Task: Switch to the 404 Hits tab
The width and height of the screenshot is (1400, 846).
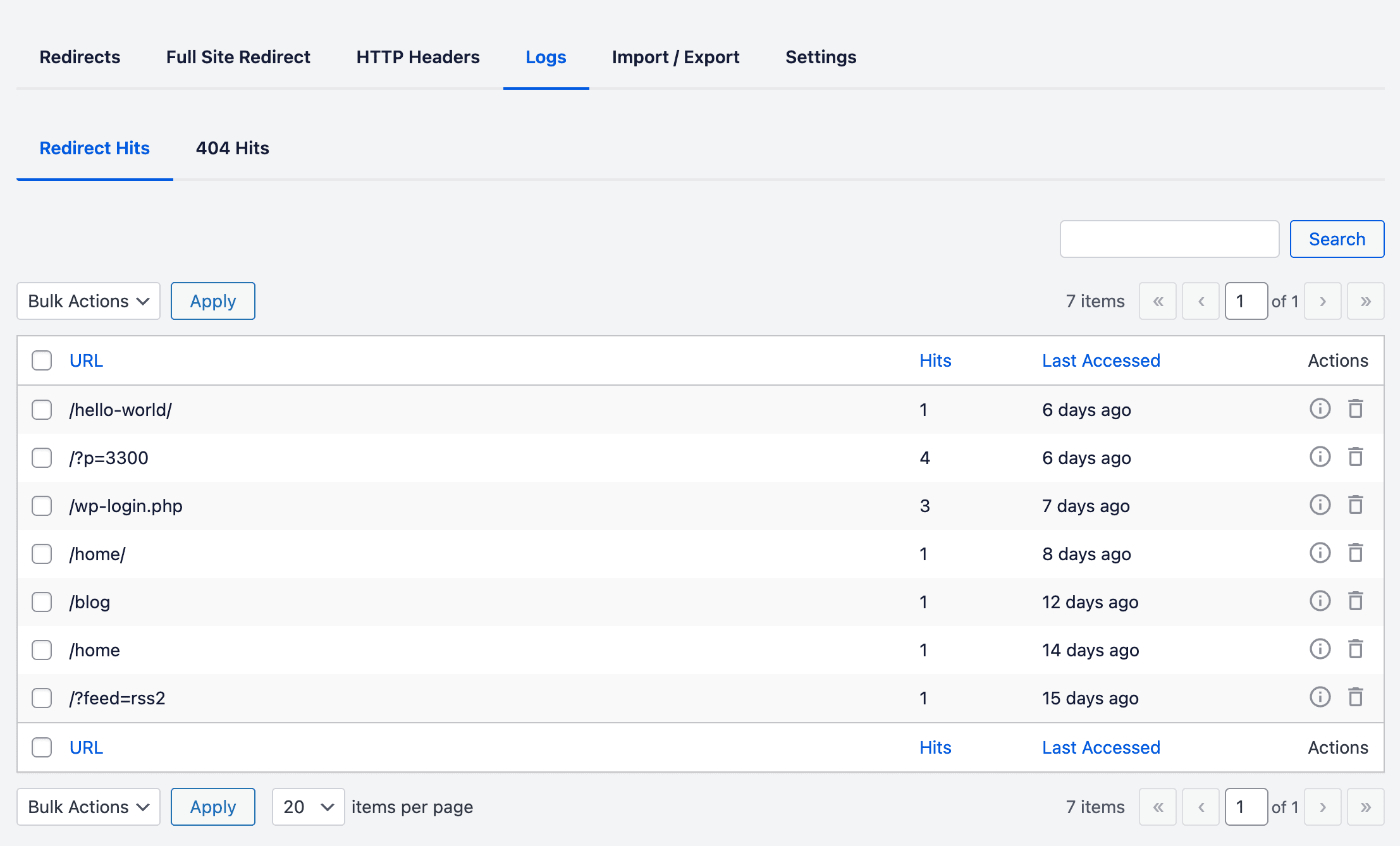Action: click(x=232, y=148)
